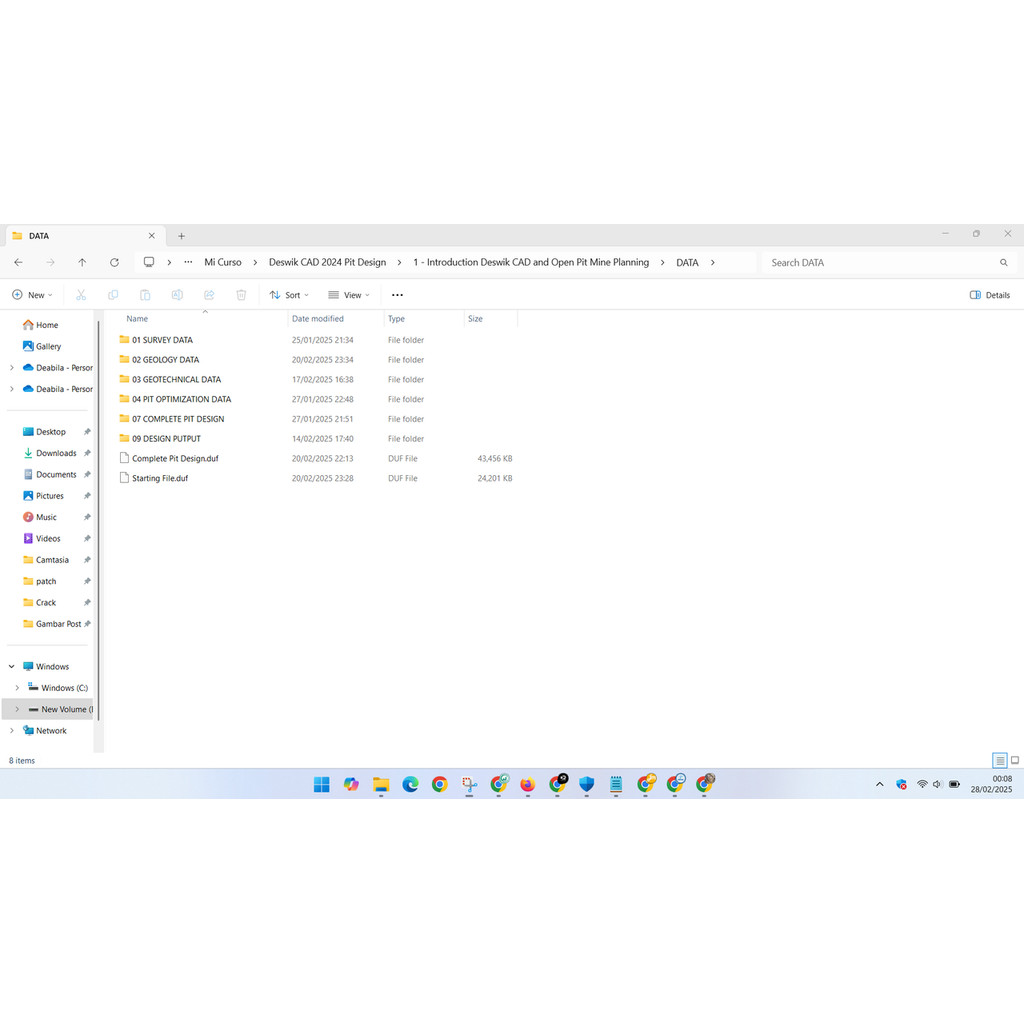Switch to details list view icon at bottom right
The image size is (1024, 1024).
pos(1000,760)
